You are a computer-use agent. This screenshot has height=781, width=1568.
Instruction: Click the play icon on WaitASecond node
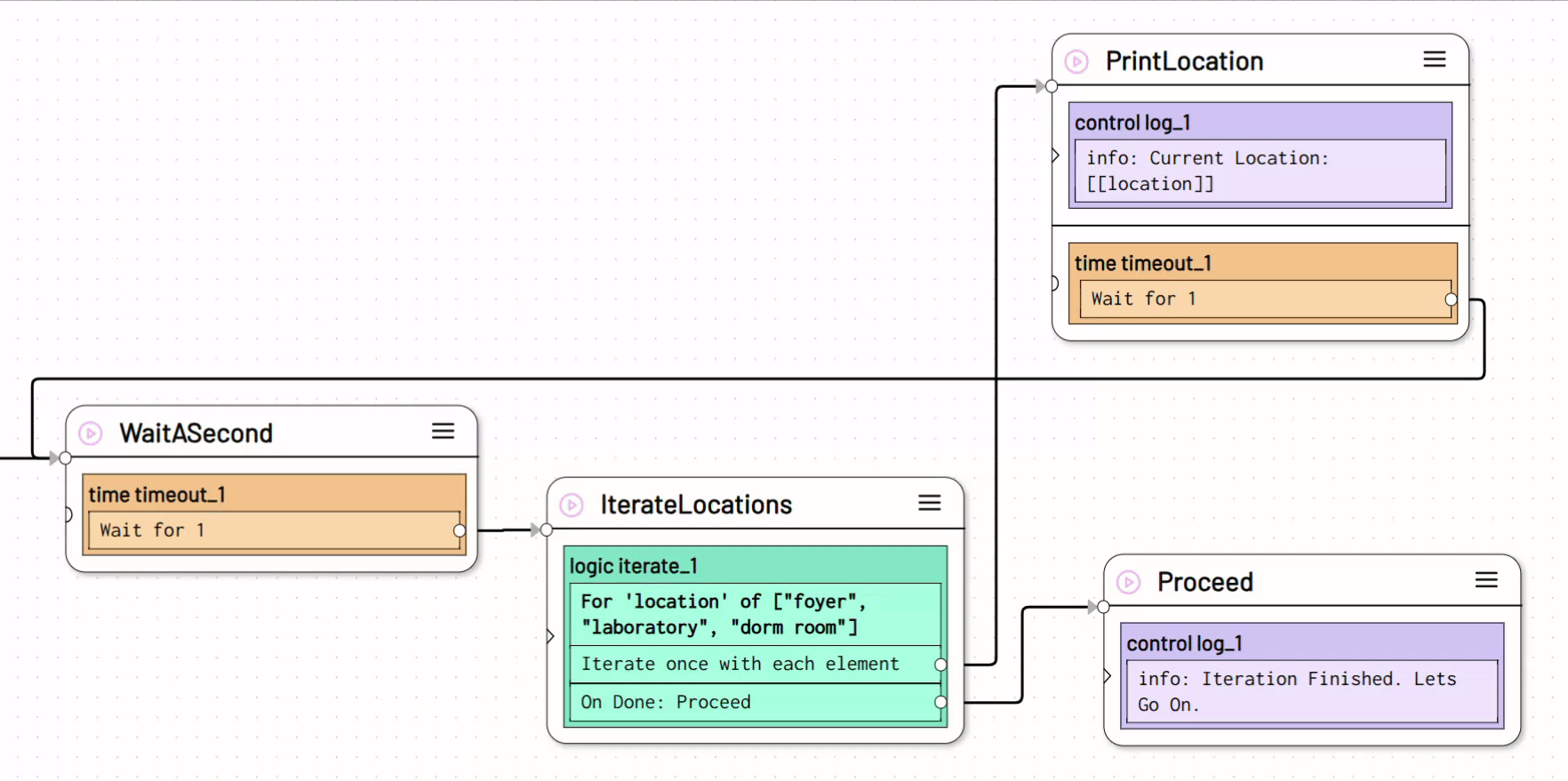click(x=91, y=434)
